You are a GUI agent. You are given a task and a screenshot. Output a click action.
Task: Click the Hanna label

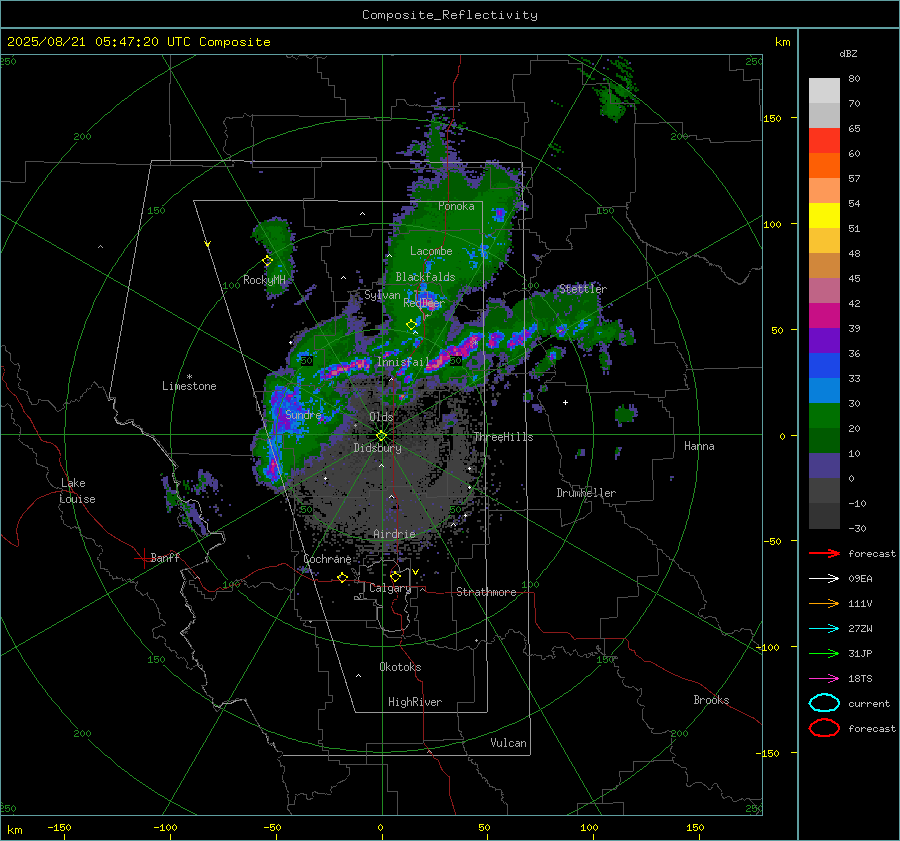tap(699, 446)
